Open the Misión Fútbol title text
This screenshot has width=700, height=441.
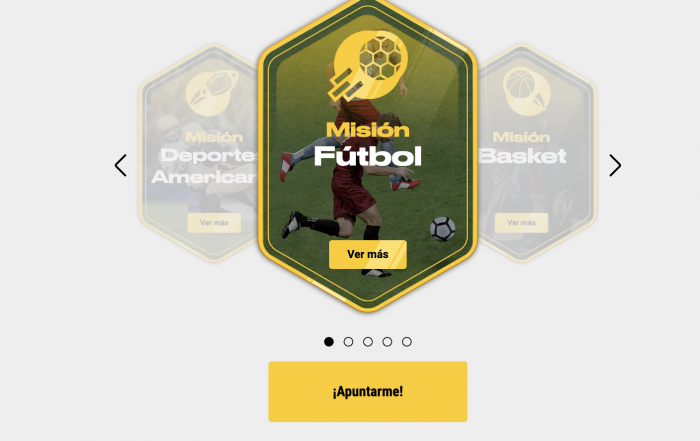click(368, 144)
